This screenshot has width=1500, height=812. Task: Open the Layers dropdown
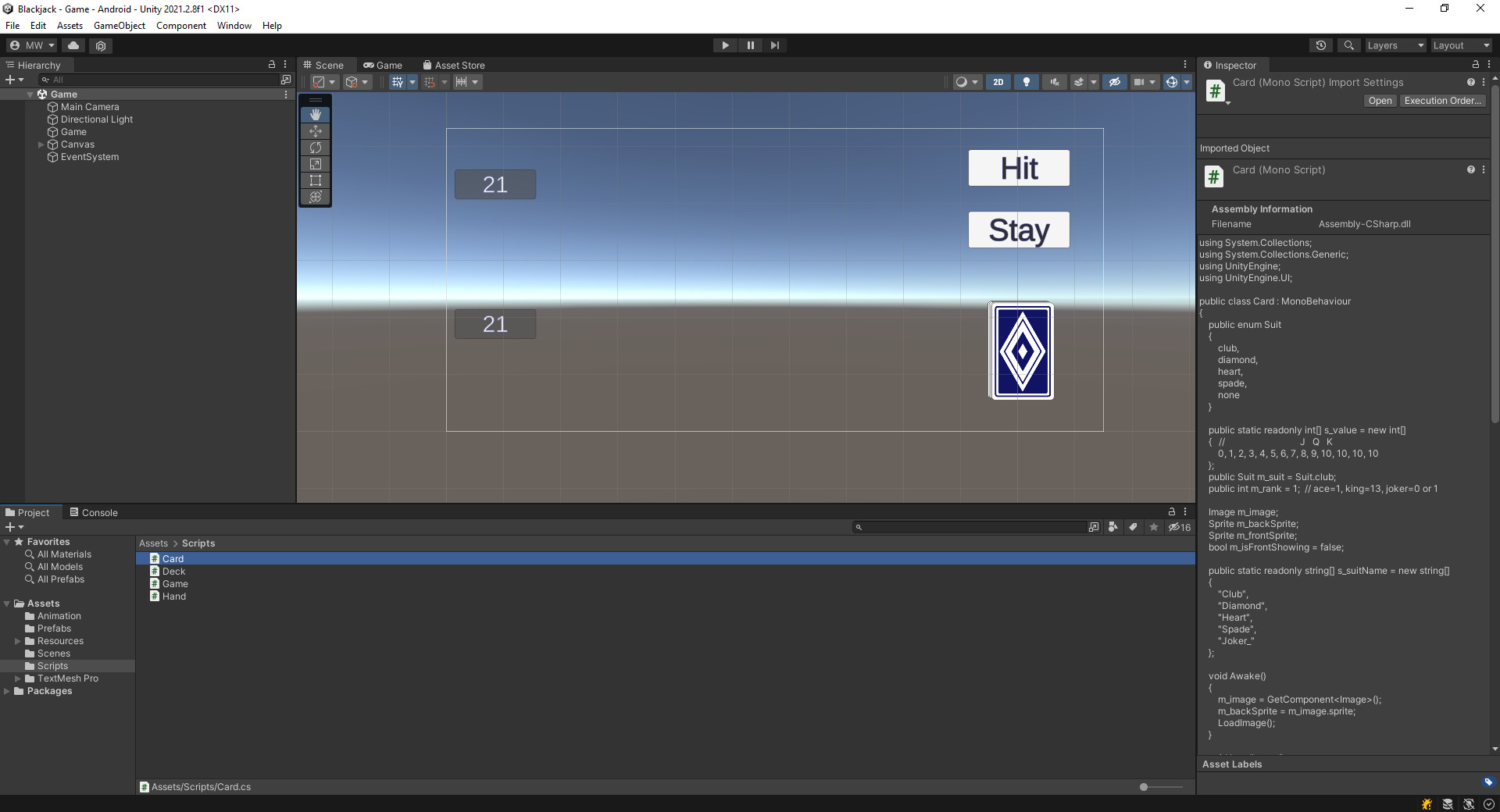[1395, 45]
